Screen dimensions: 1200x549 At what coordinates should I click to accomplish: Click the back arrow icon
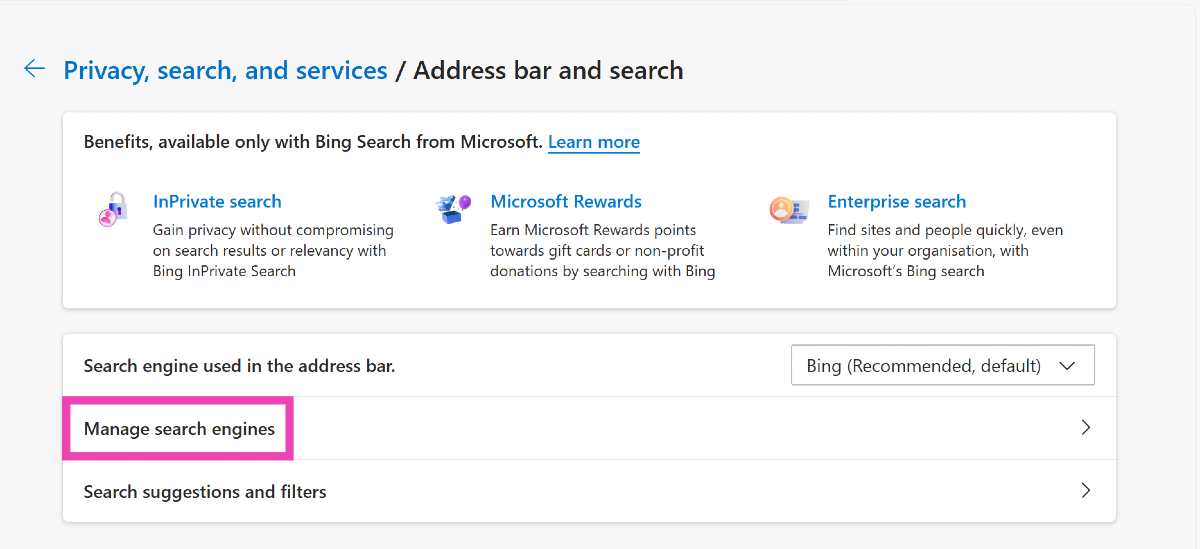point(34,69)
